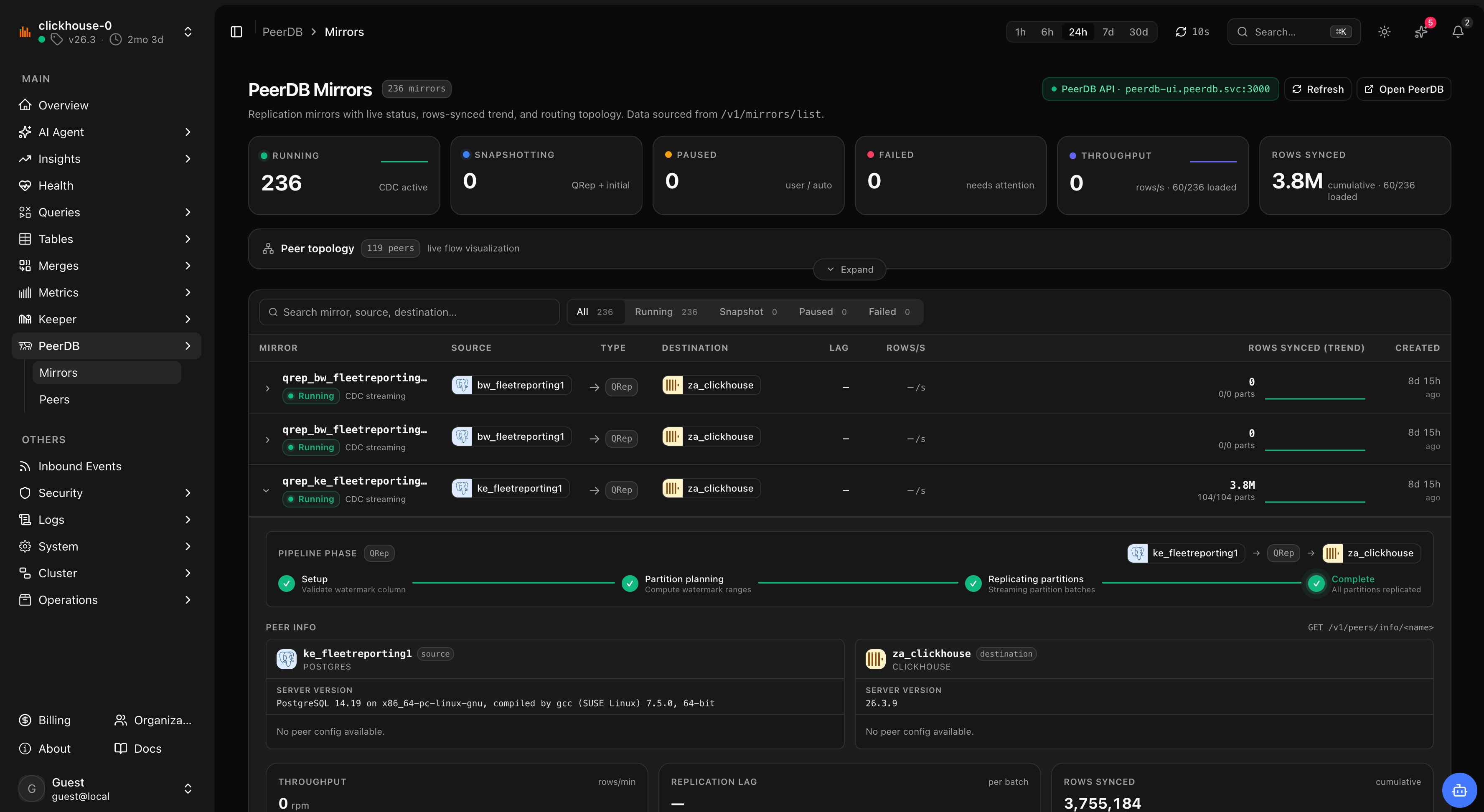Open the clickhouse-0 cluster switcher
The height and width of the screenshot is (812, 1484).
coord(188,32)
